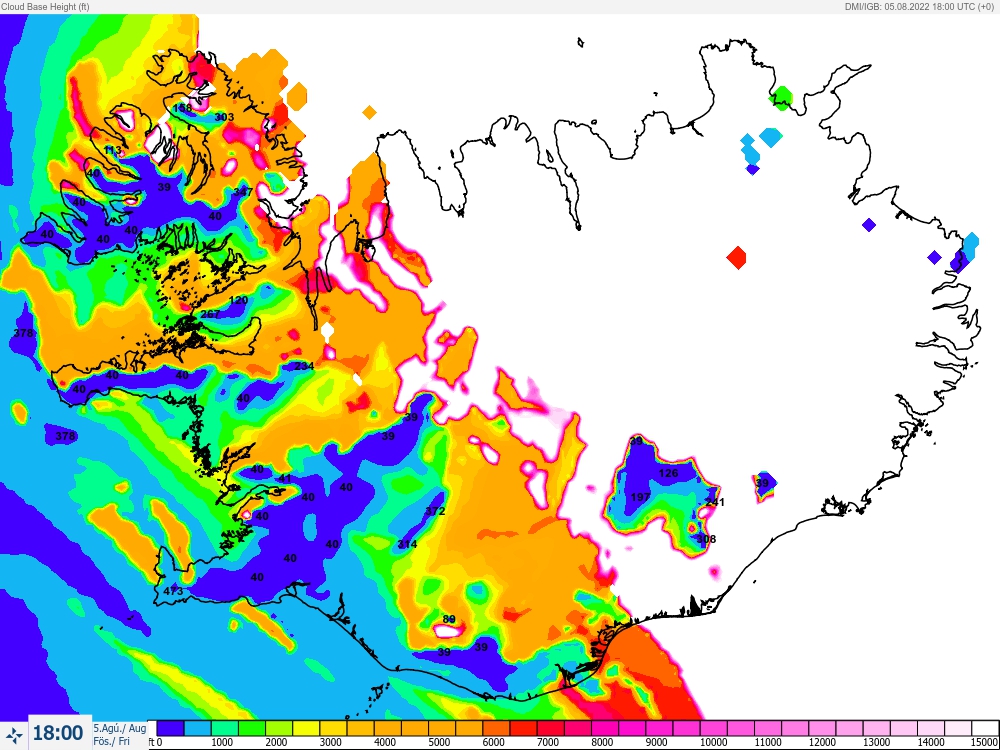Click the map value '303'
1000x750 pixels.
coord(224,117)
